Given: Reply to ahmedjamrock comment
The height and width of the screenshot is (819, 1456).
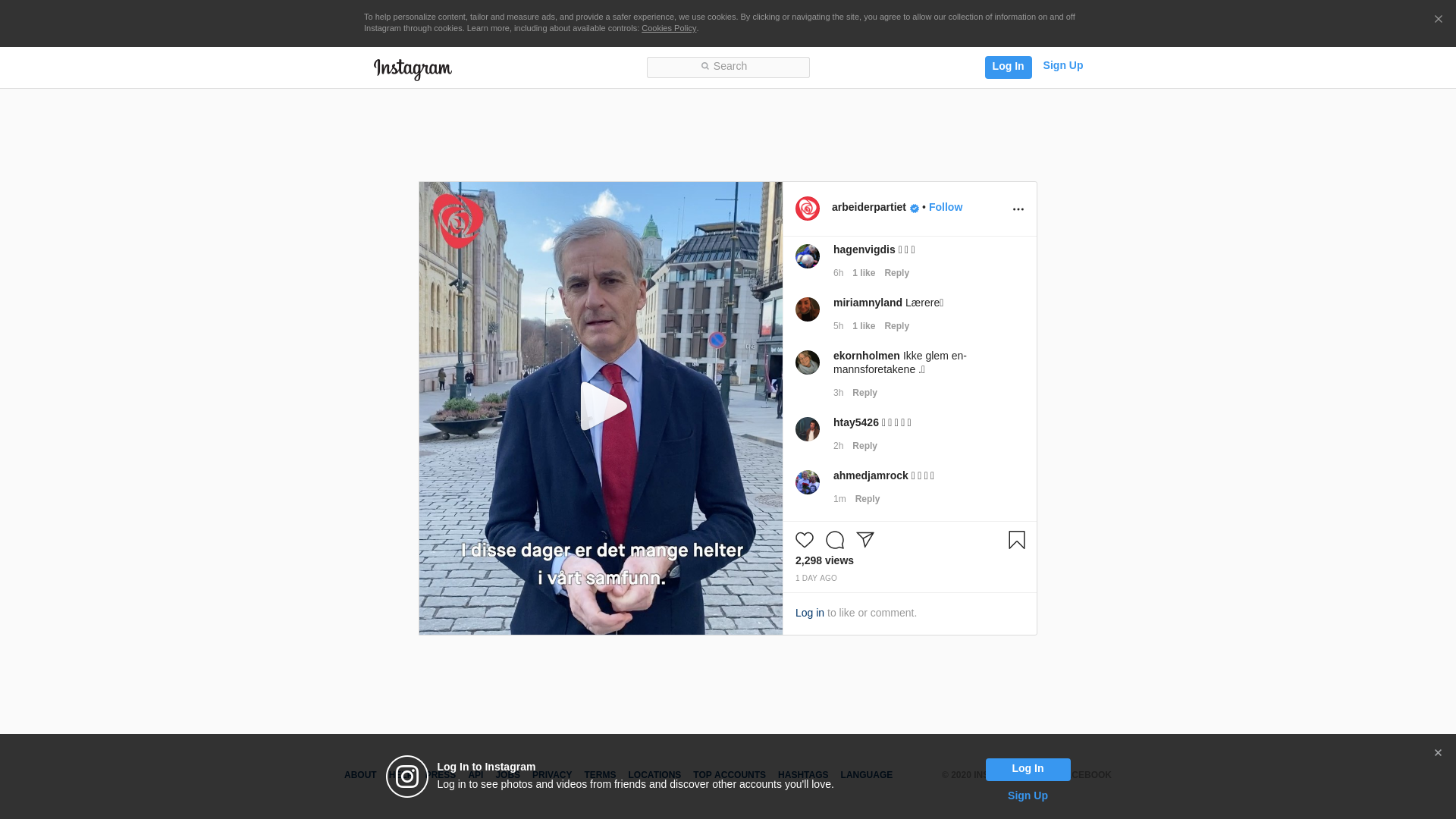Looking at the screenshot, I should click(868, 499).
